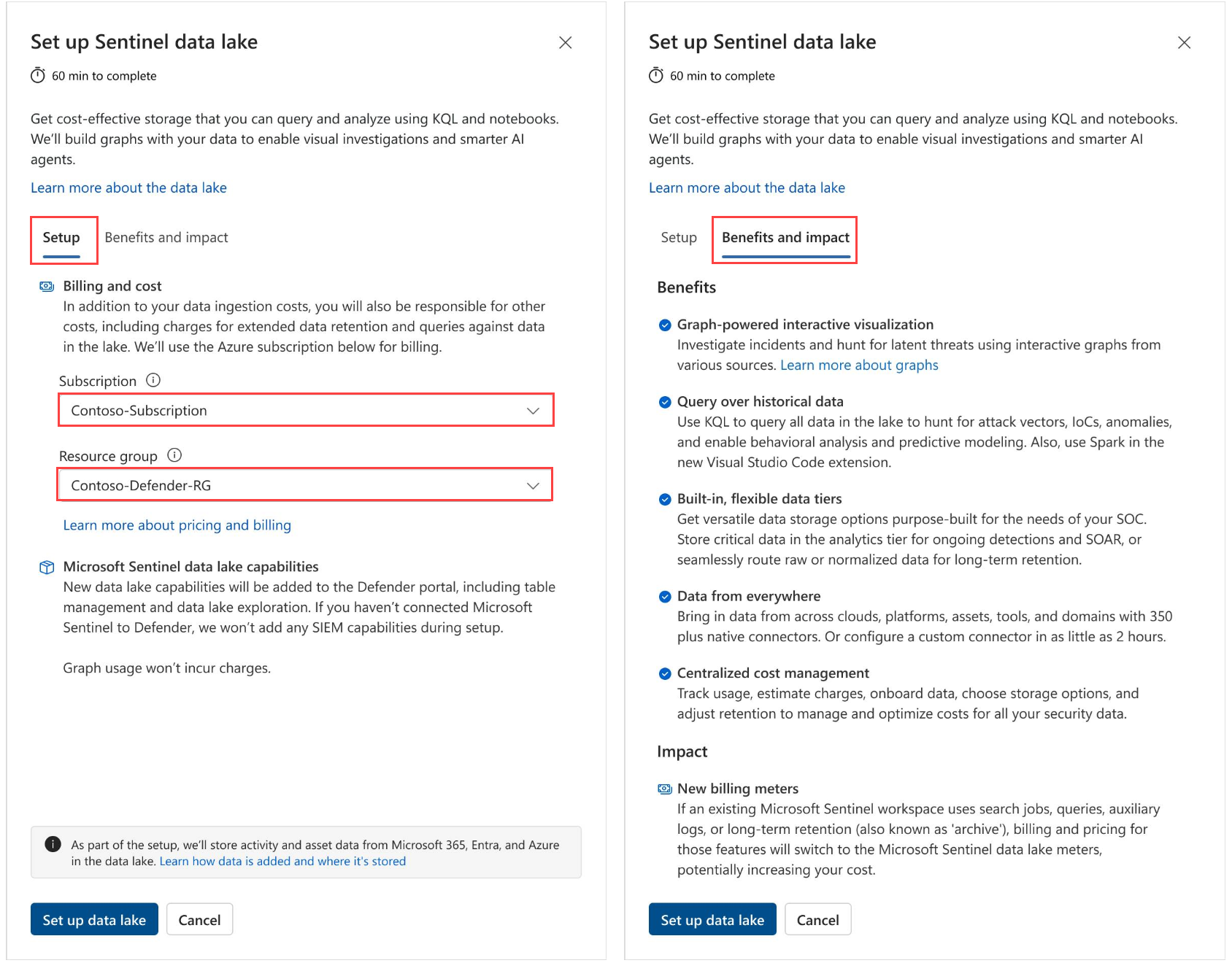This screenshot has height=963, width=1232.
Task: Open the Benefits and impact tab in left panel
Action: click(166, 238)
